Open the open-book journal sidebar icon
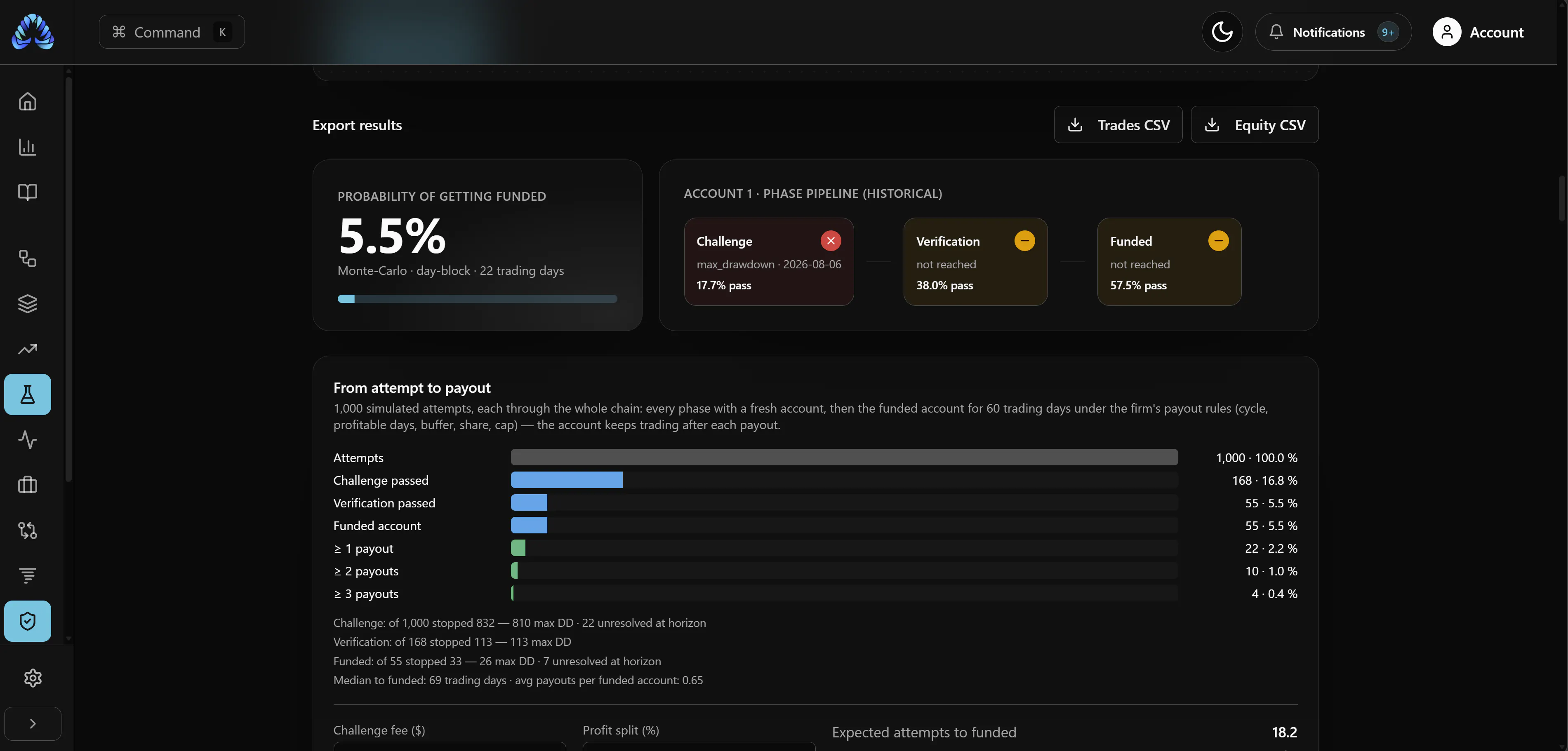1568x751 pixels. (x=27, y=192)
